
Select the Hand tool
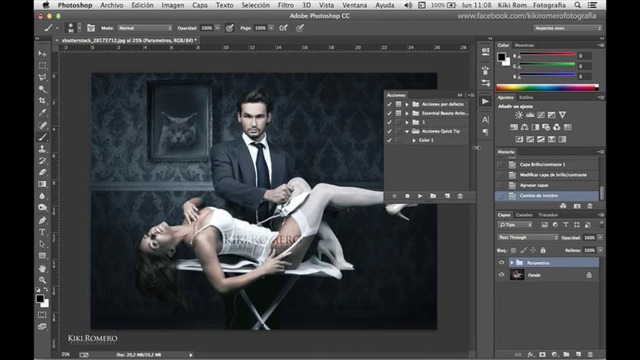click(42, 269)
